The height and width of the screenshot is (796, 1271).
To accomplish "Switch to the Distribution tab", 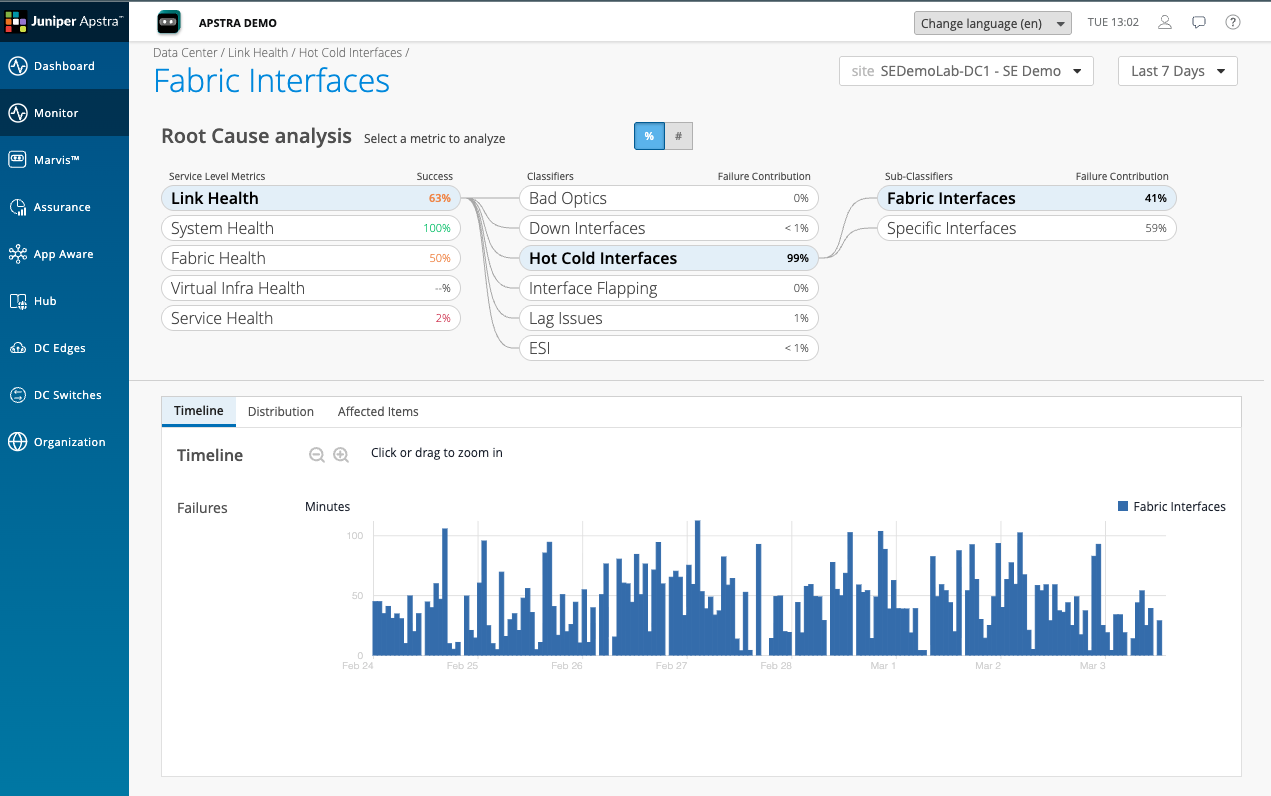I will [280, 411].
